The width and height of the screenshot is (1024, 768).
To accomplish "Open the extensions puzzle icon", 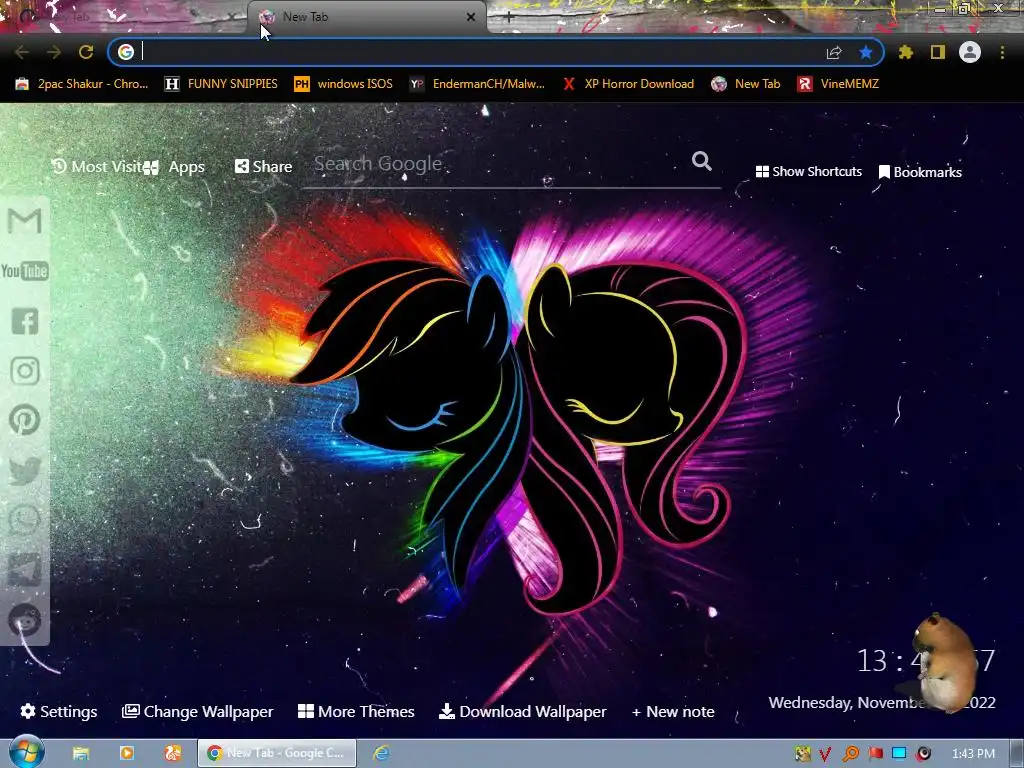I will click(x=905, y=52).
